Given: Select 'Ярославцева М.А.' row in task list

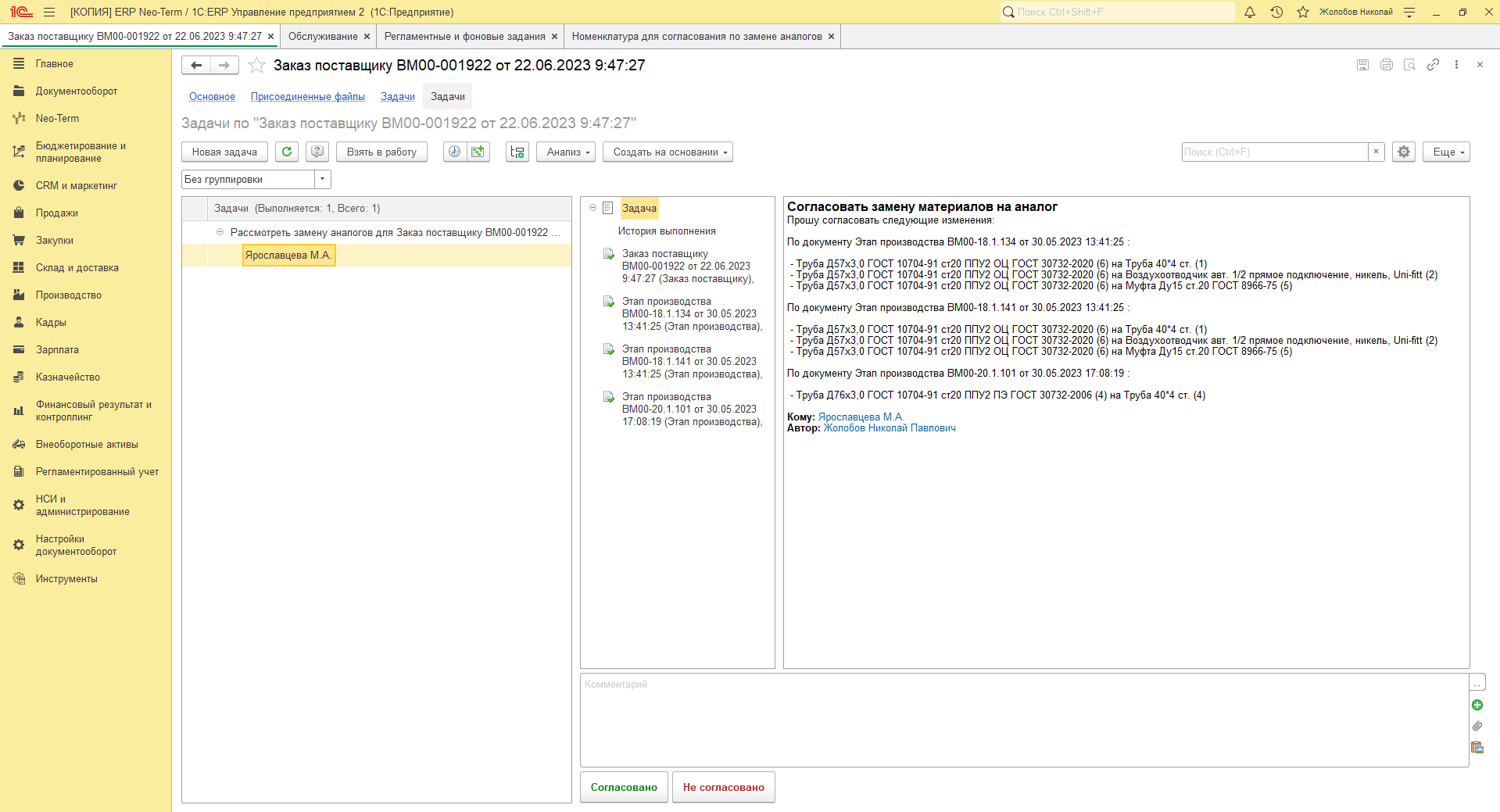Looking at the screenshot, I should coord(376,255).
